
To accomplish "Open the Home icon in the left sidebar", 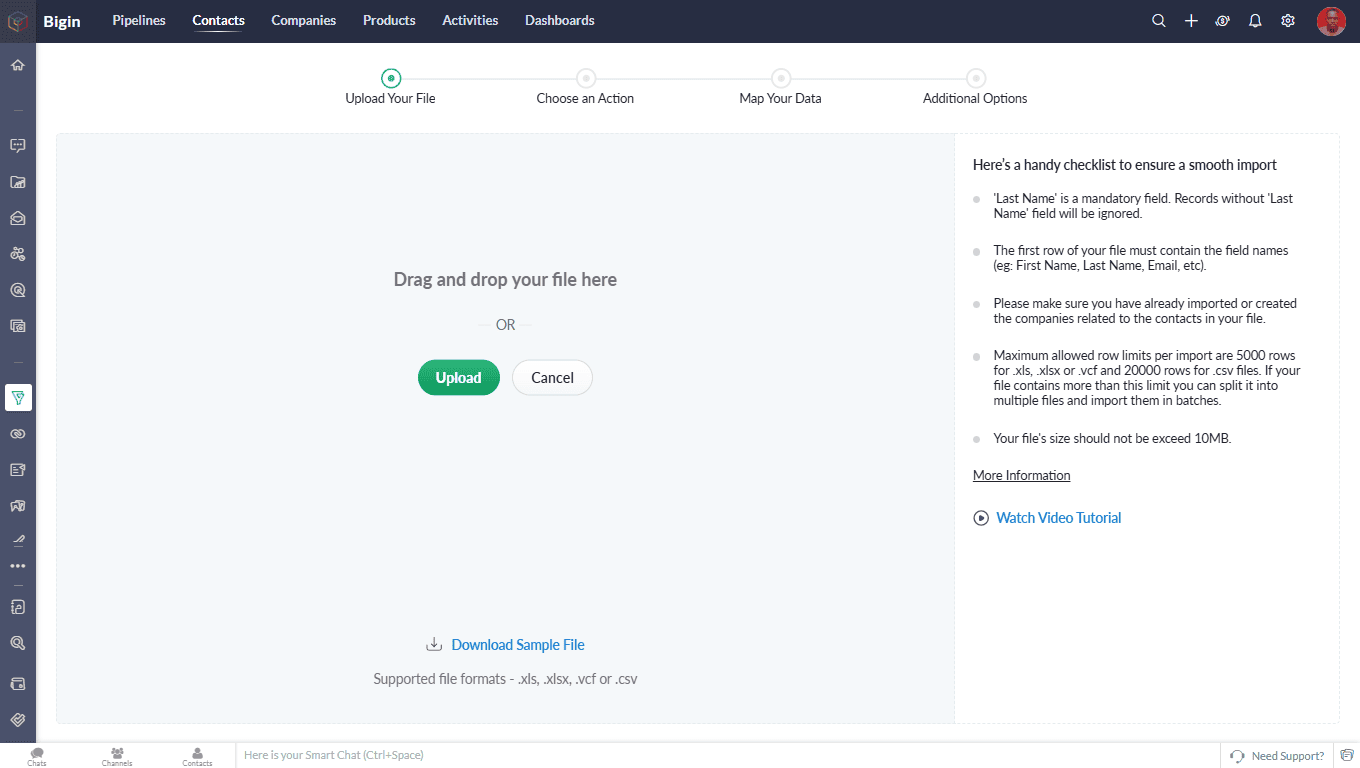I will coord(18,66).
